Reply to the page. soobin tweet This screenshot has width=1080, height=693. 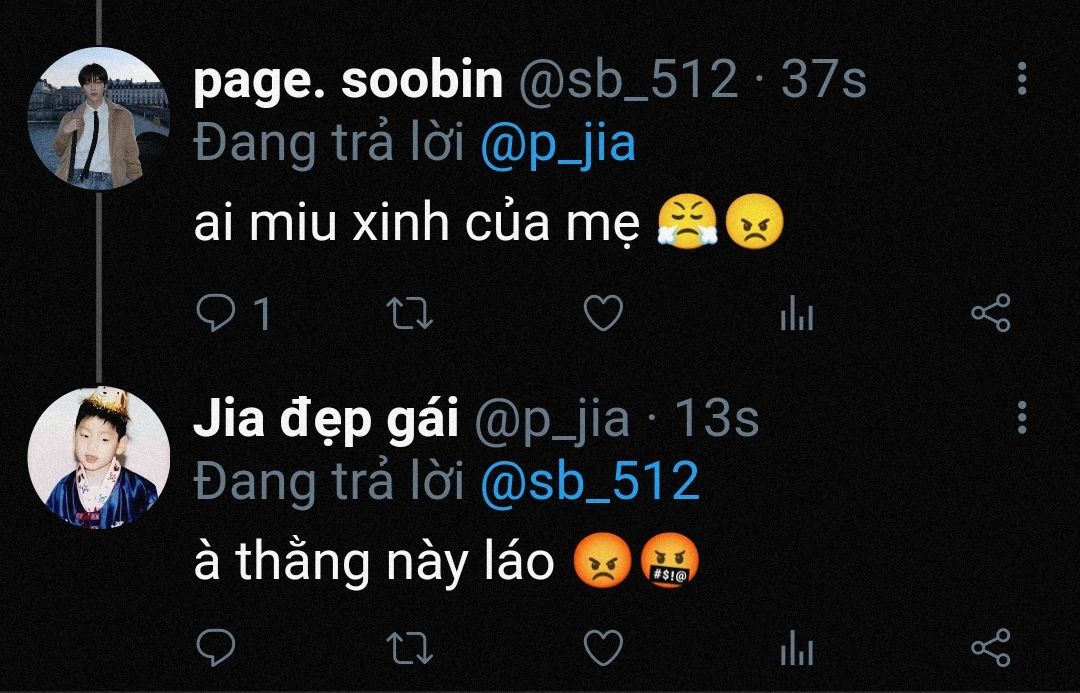point(216,313)
